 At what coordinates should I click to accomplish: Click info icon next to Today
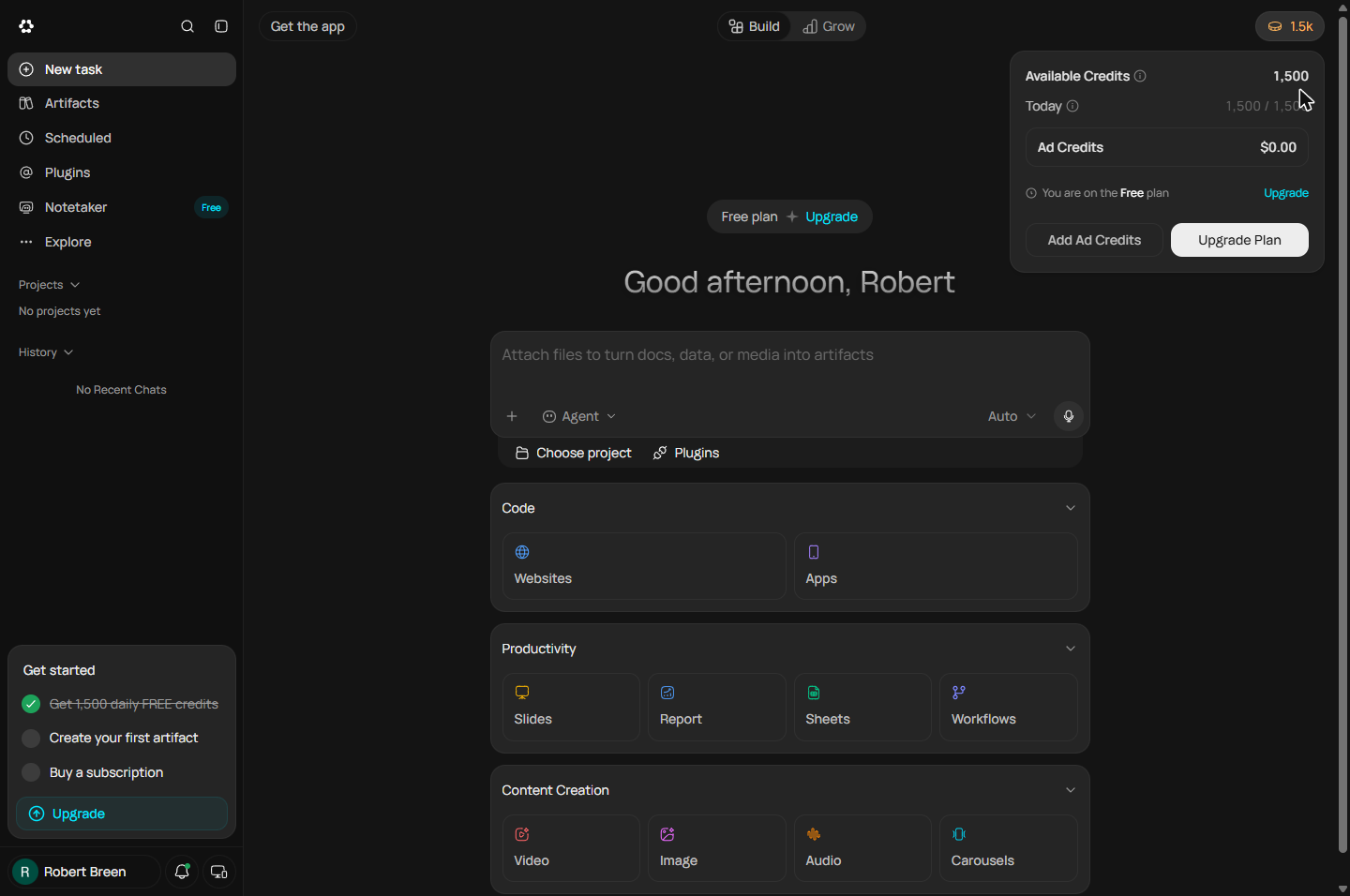[x=1072, y=106]
